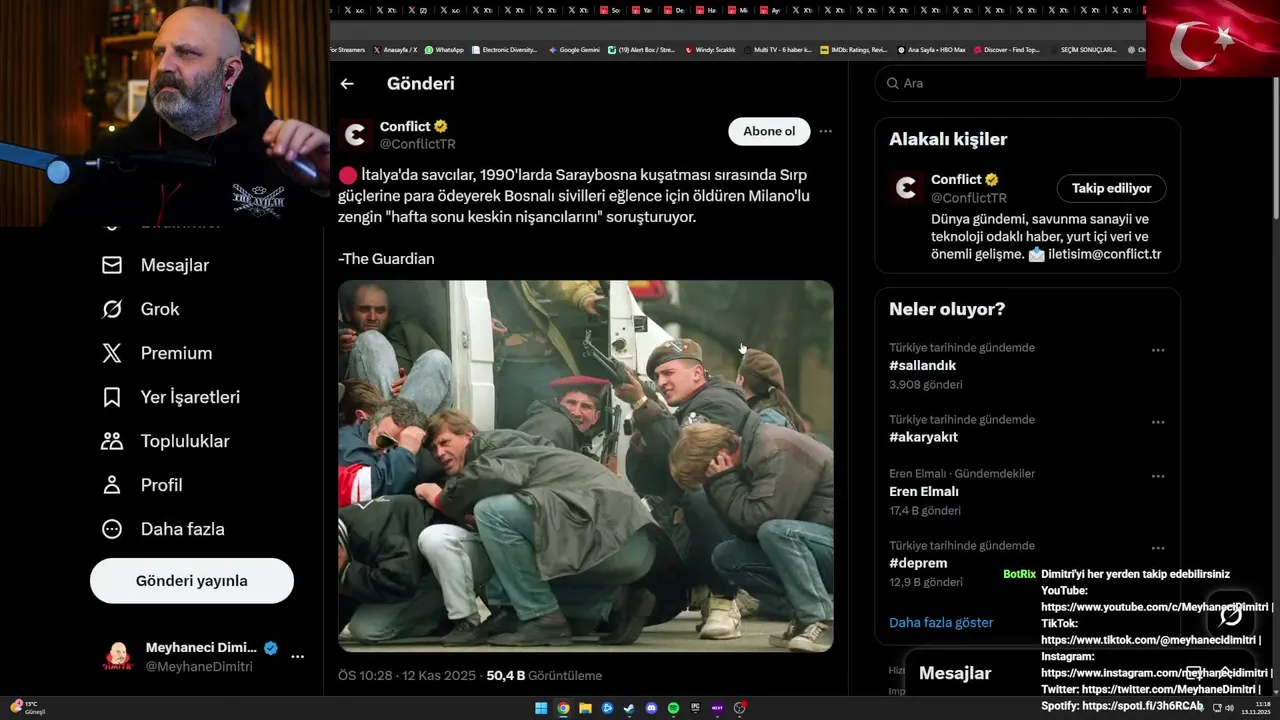
Task: Expand the Daha fazla menu
Action: click(162, 529)
